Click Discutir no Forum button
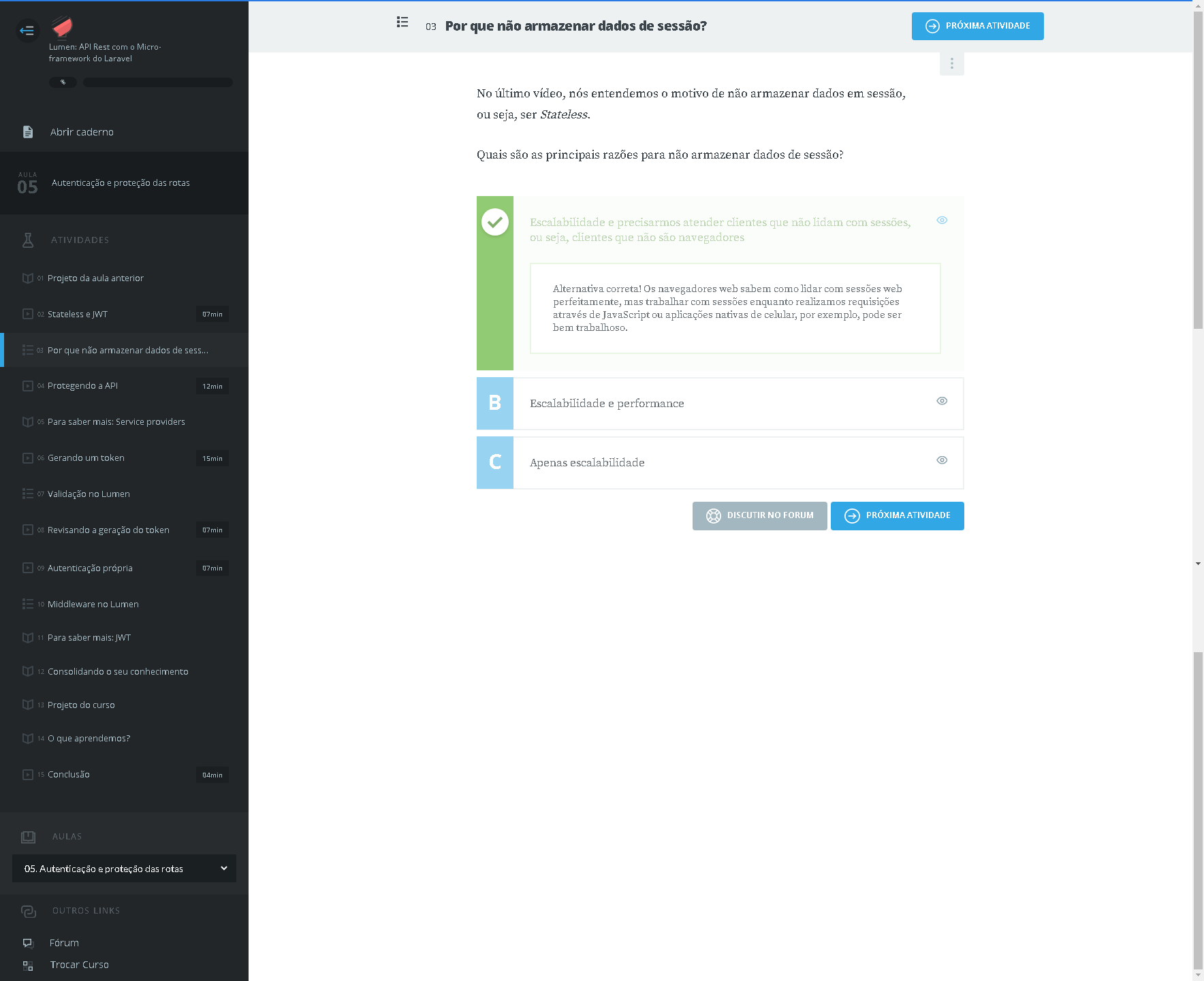Screen dimensions: 1204x981 [759, 516]
